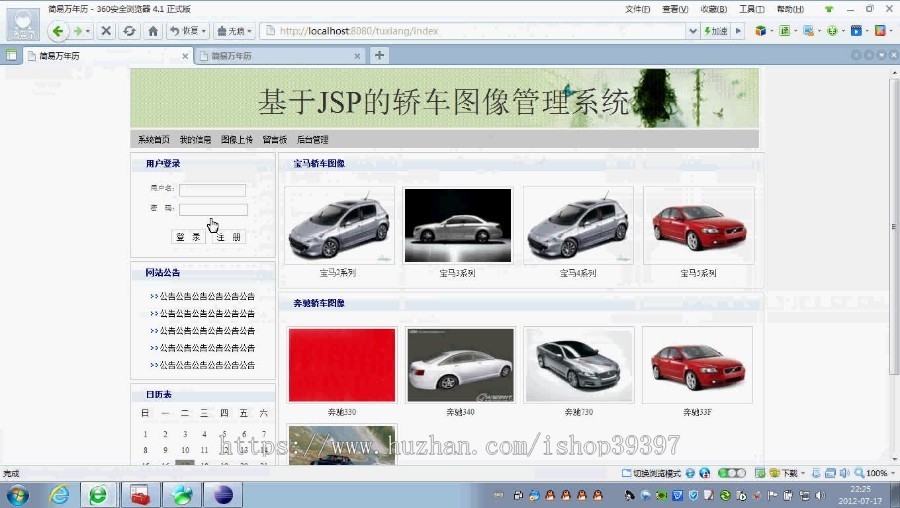Click the page vertical scrollbar thumb
This screenshot has height=508, width=900.
pos(894,226)
